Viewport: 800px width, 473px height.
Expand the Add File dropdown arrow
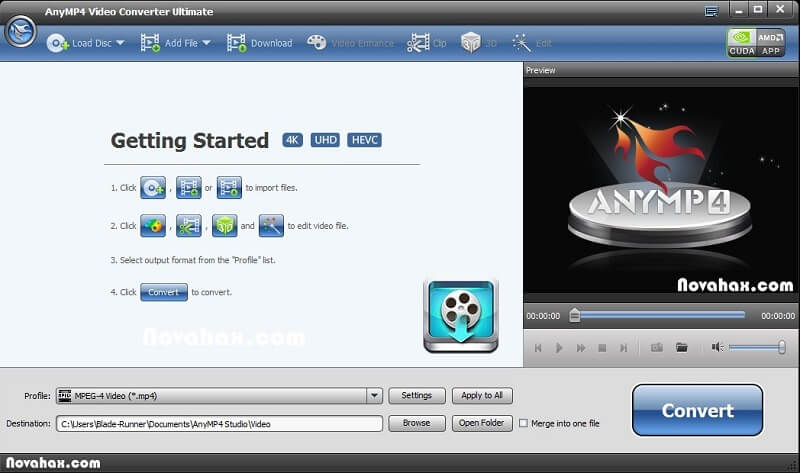tap(207, 43)
